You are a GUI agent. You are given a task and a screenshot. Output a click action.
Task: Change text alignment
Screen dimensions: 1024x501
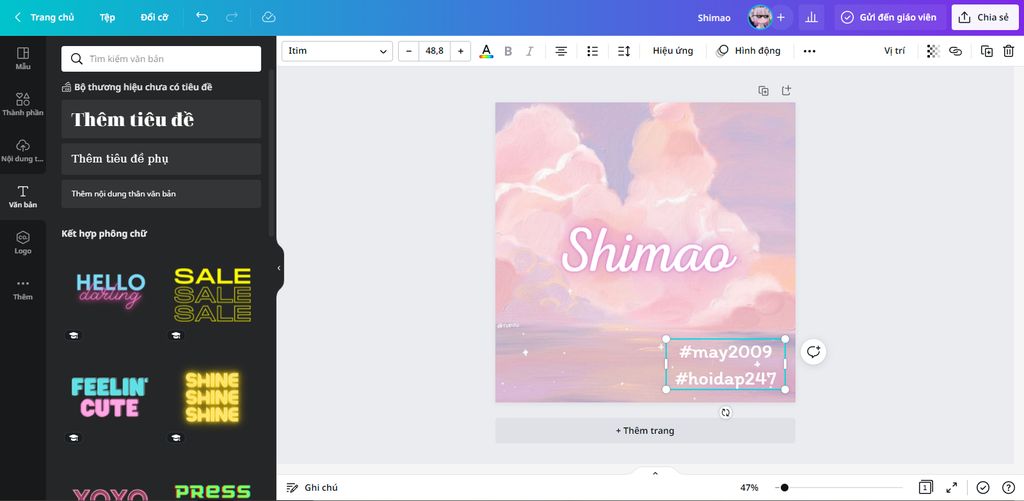(561, 51)
